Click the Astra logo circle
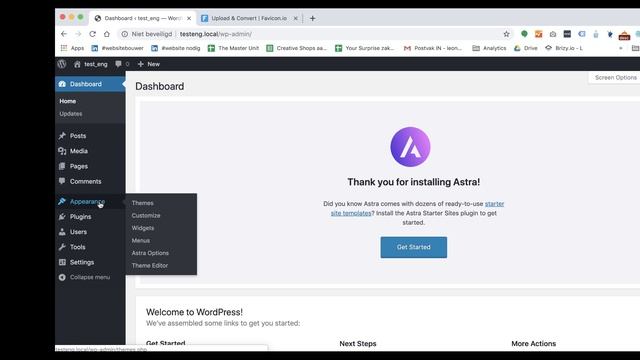Image resolution: width=640 pixels, height=360 pixels. click(410, 147)
